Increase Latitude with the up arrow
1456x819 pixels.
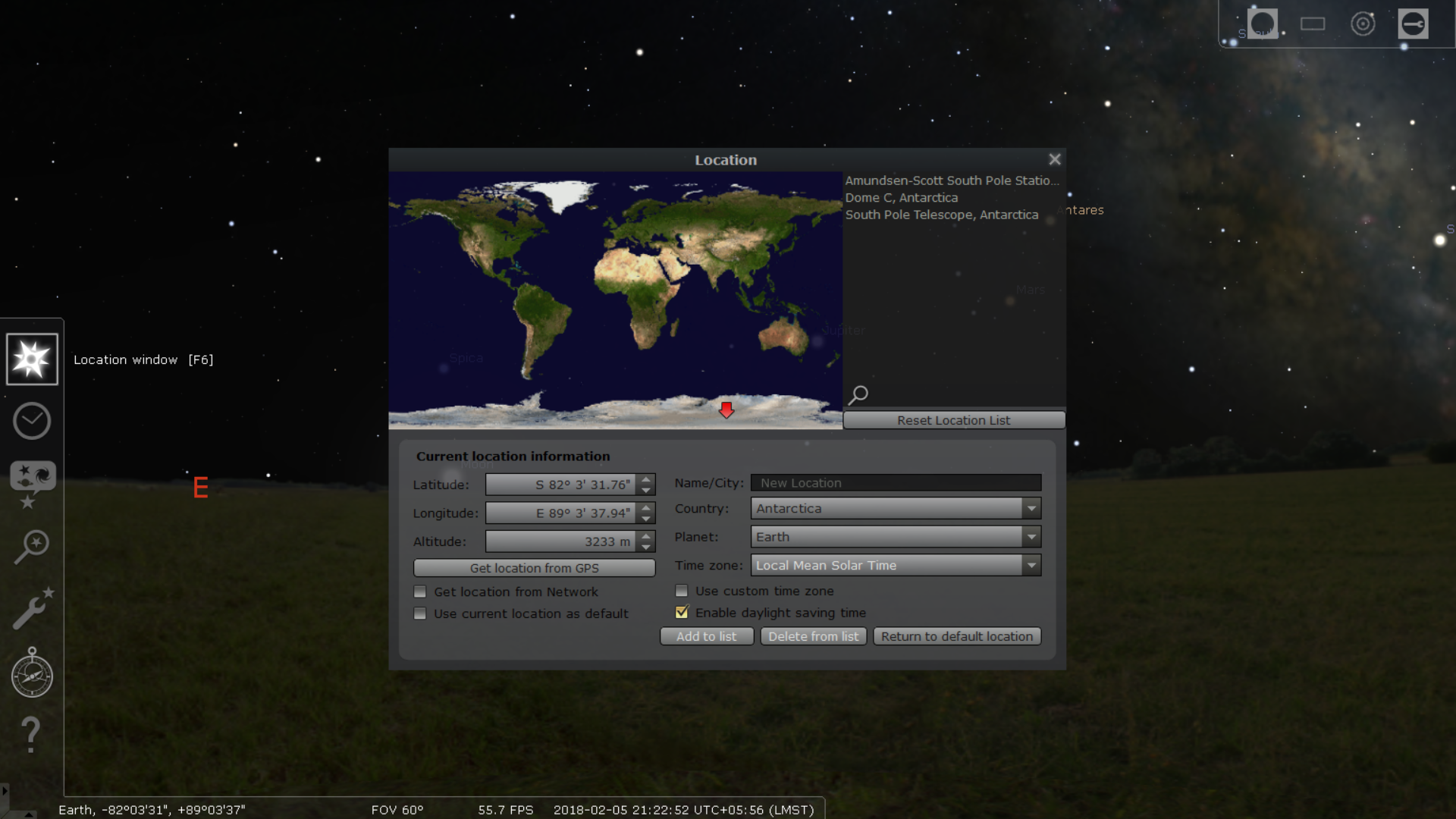click(x=645, y=479)
